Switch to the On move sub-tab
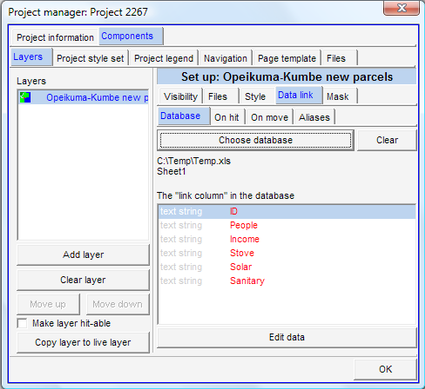The image size is (425, 389). pyautogui.click(x=270, y=117)
